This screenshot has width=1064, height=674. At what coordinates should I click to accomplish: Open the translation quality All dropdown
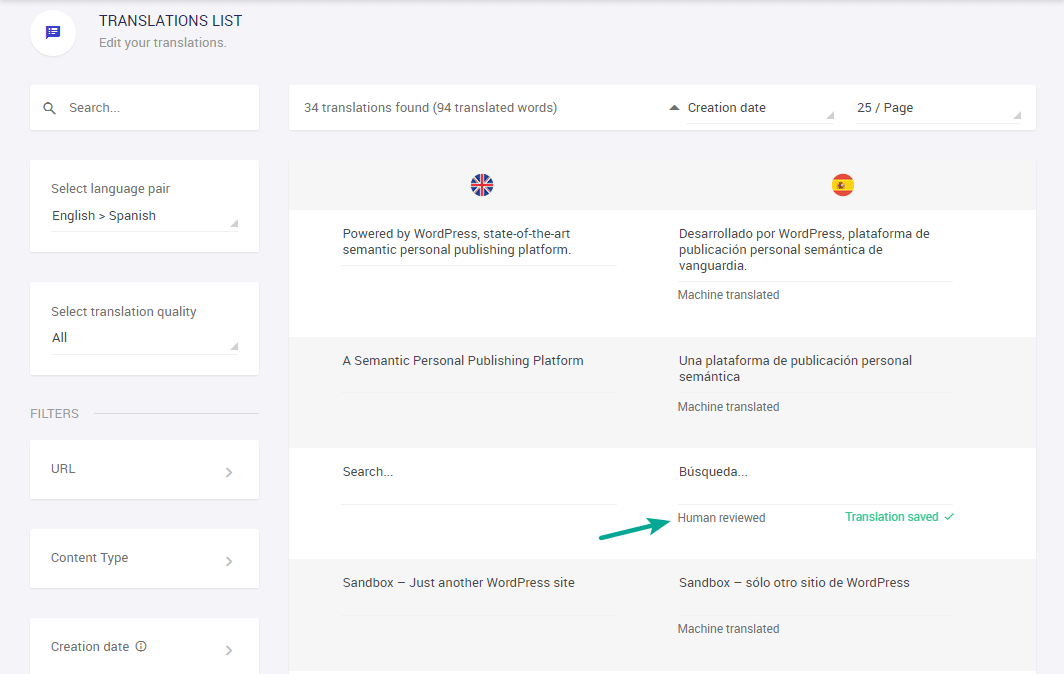(144, 338)
